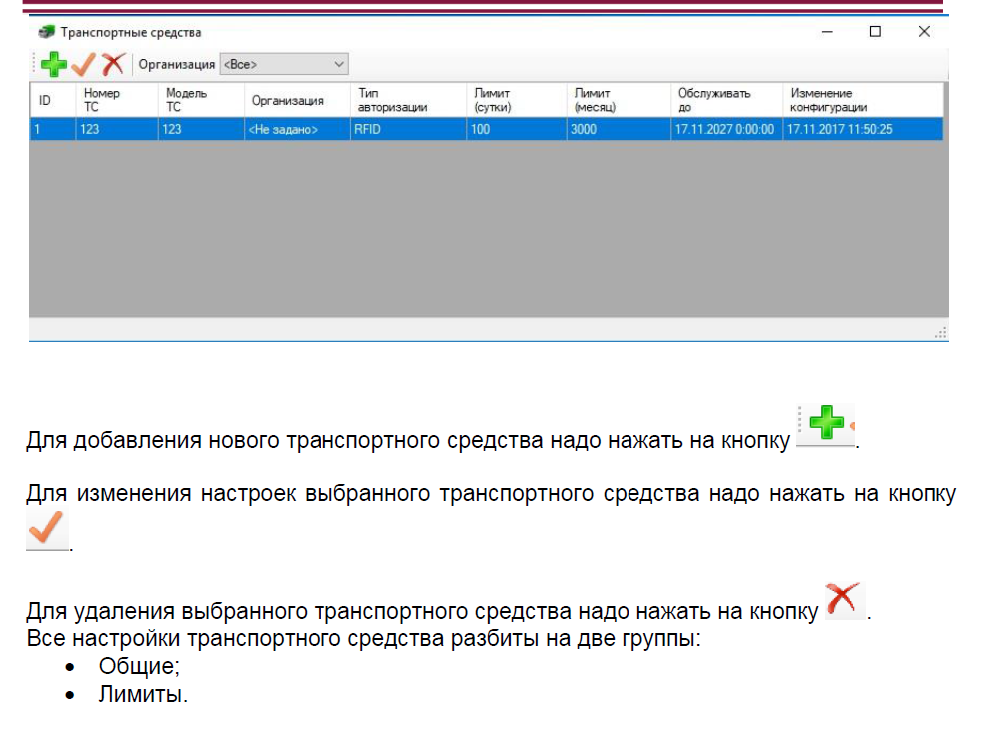This screenshot has width=995, height=743.
Task: Click the Изменение конфигурации column header
Action: [863, 100]
